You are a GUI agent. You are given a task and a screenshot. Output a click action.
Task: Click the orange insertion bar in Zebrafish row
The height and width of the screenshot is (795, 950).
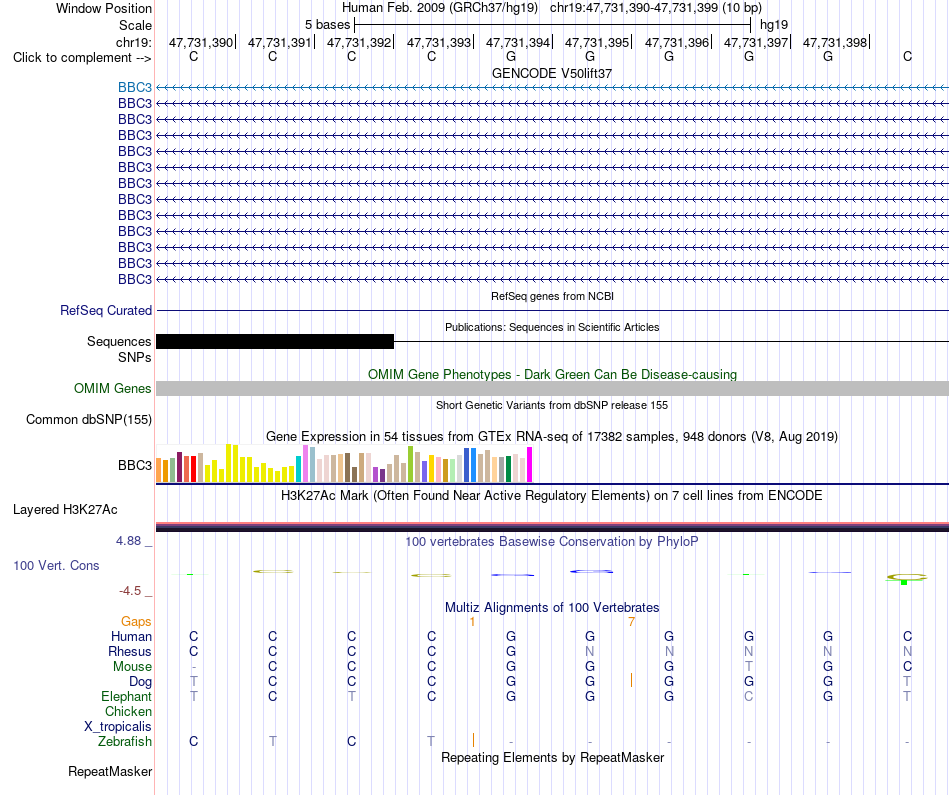(473, 740)
